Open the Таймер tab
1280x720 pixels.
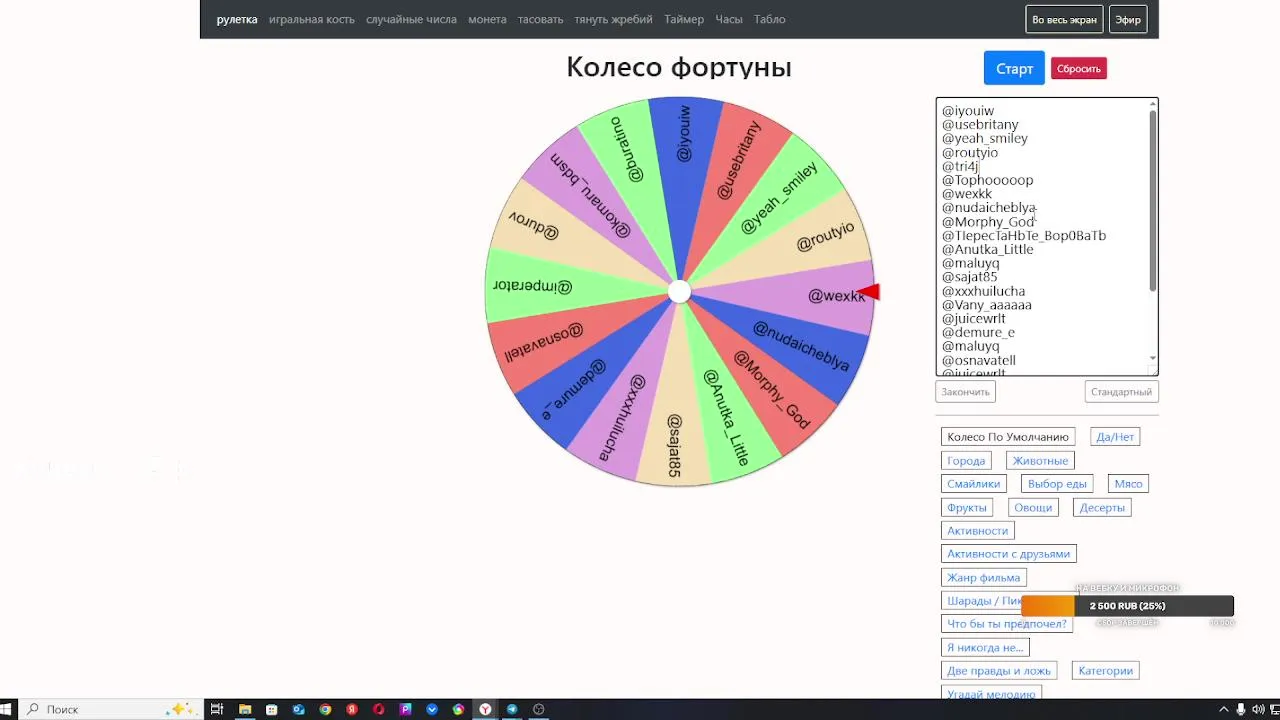tap(684, 19)
